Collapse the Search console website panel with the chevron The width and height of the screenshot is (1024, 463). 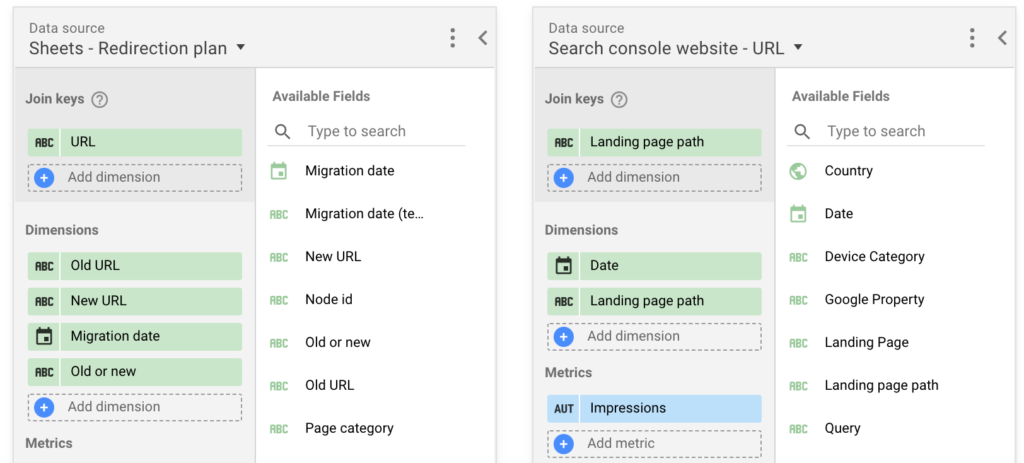(1002, 38)
